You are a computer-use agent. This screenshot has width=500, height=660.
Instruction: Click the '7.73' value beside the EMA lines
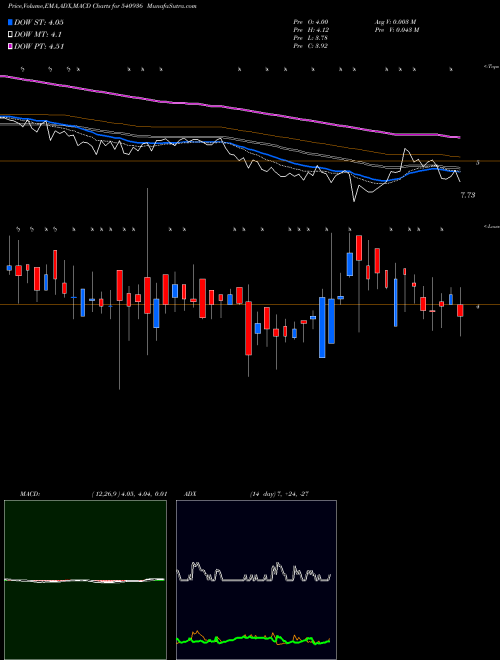point(468,195)
